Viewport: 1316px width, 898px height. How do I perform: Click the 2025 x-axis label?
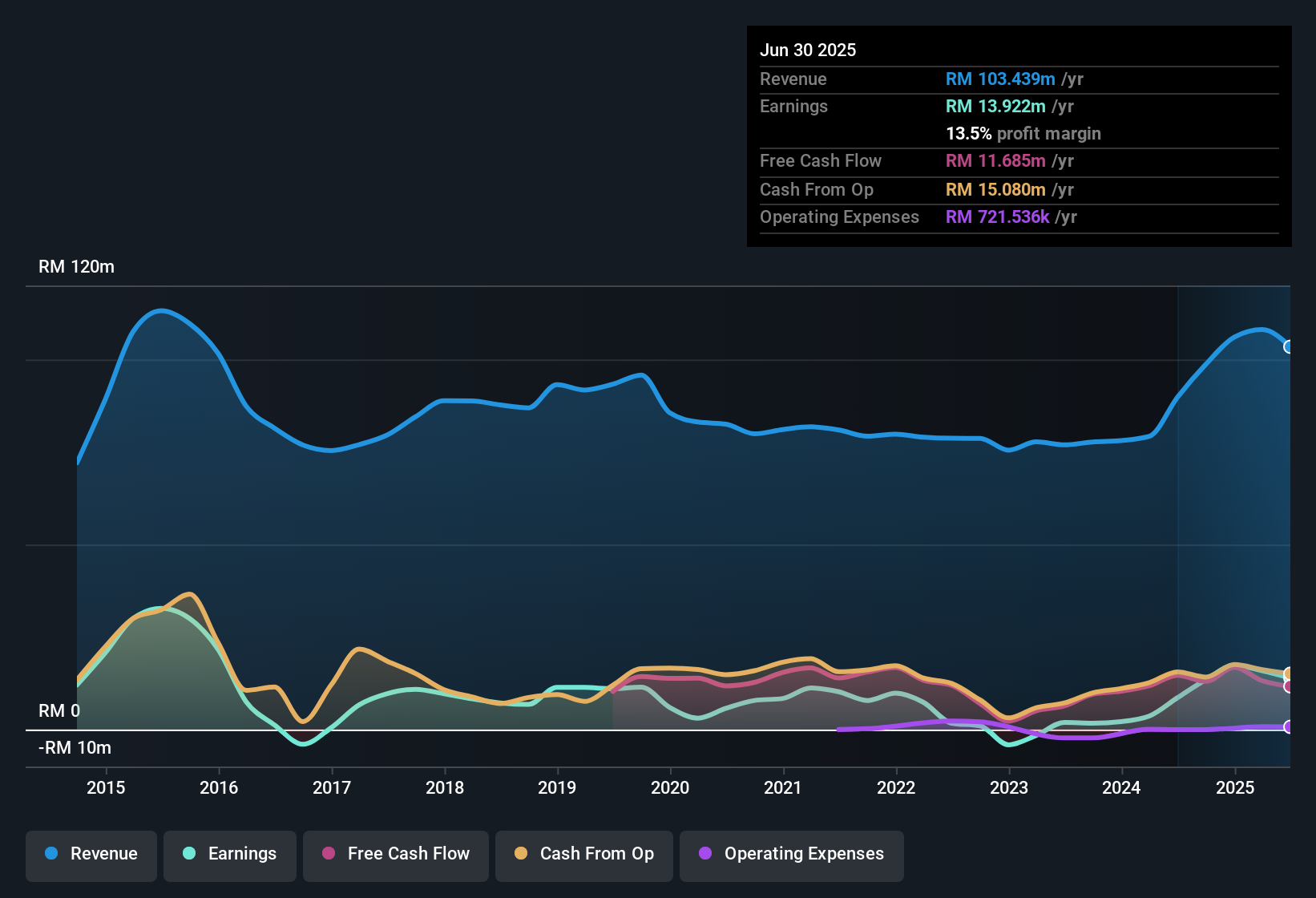pyautogui.click(x=1235, y=787)
